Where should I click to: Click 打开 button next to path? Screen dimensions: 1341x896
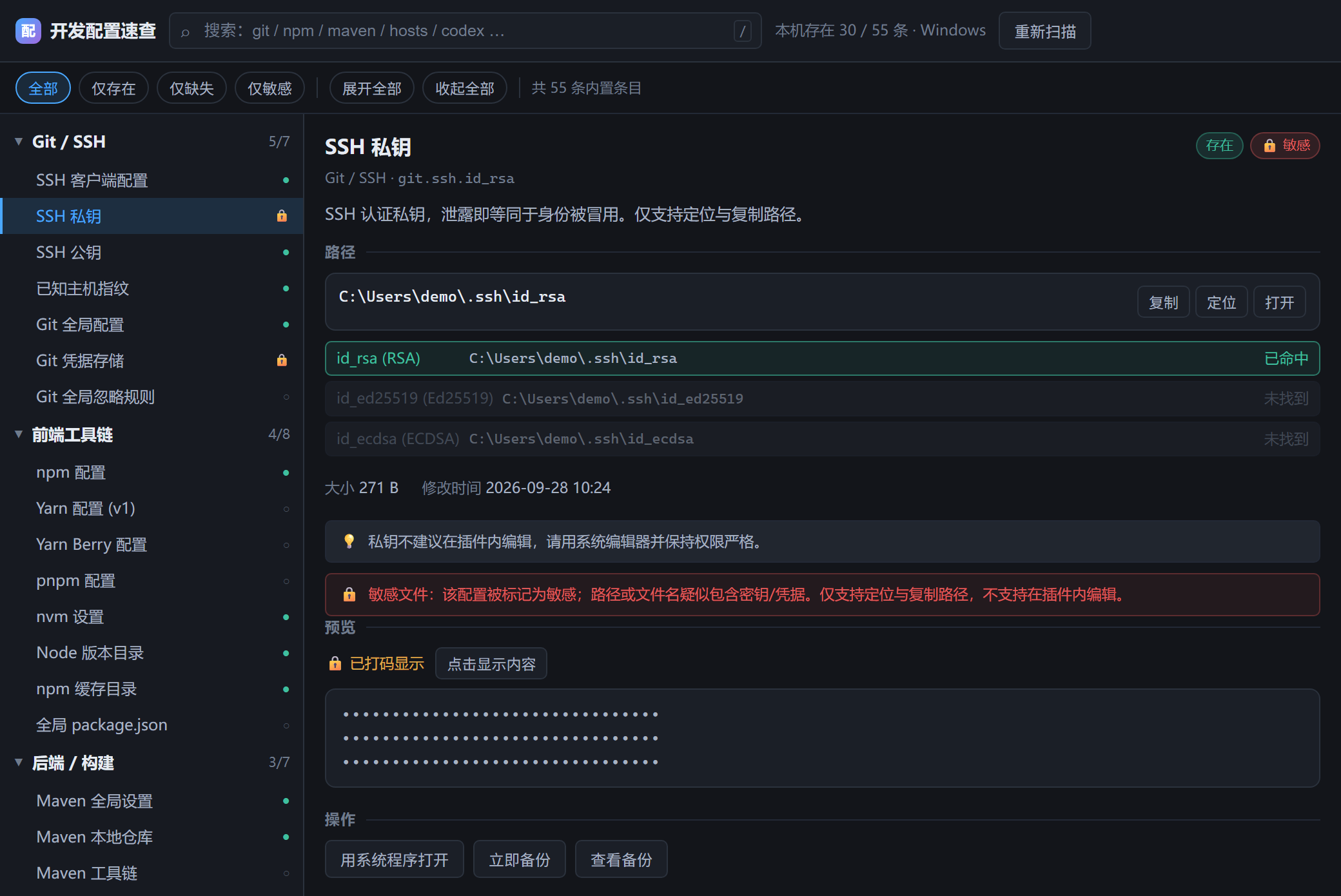click(x=1280, y=302)
